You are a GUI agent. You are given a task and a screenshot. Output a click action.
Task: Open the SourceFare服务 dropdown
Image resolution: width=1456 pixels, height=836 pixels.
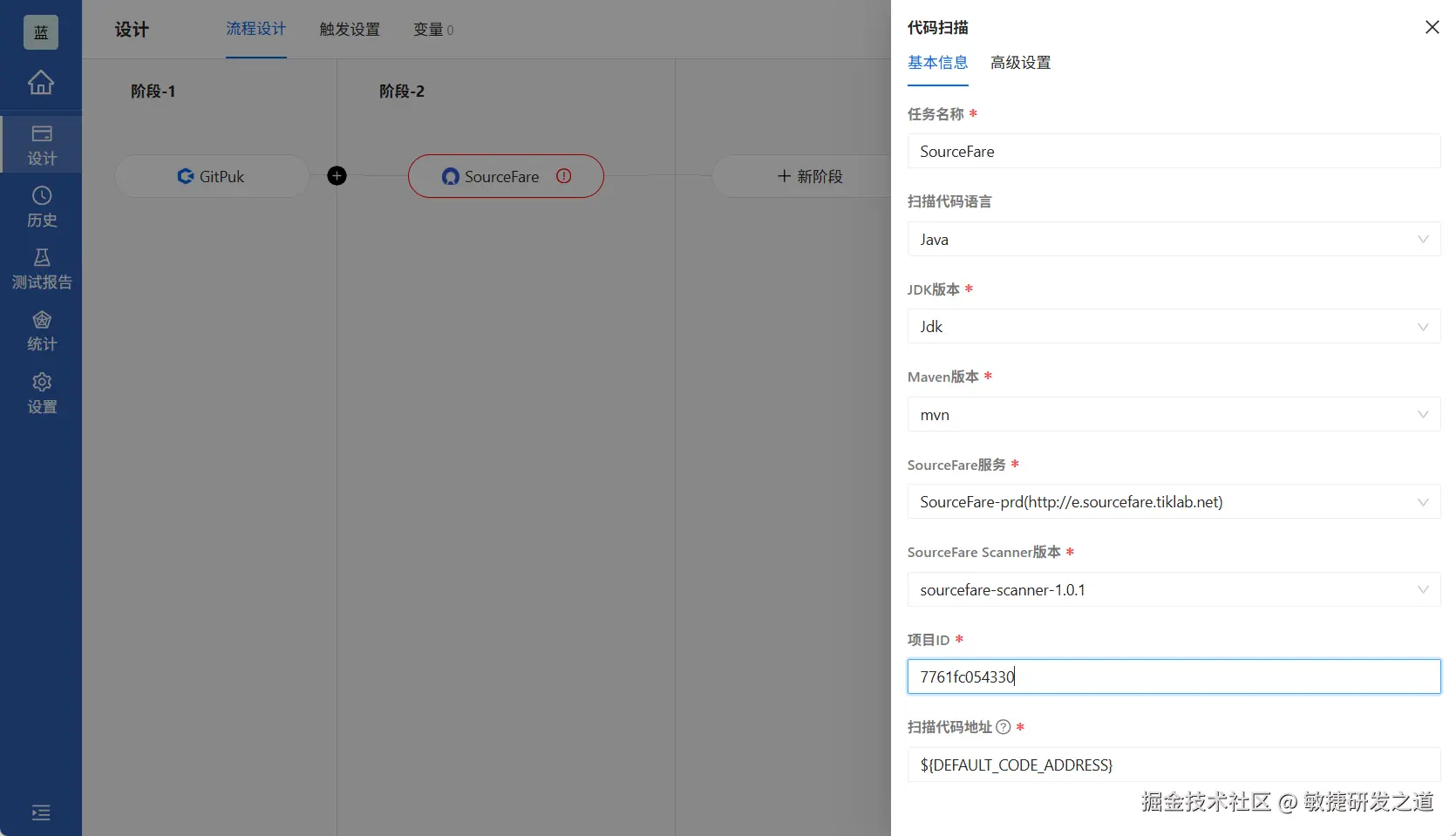coord(1174,502)
